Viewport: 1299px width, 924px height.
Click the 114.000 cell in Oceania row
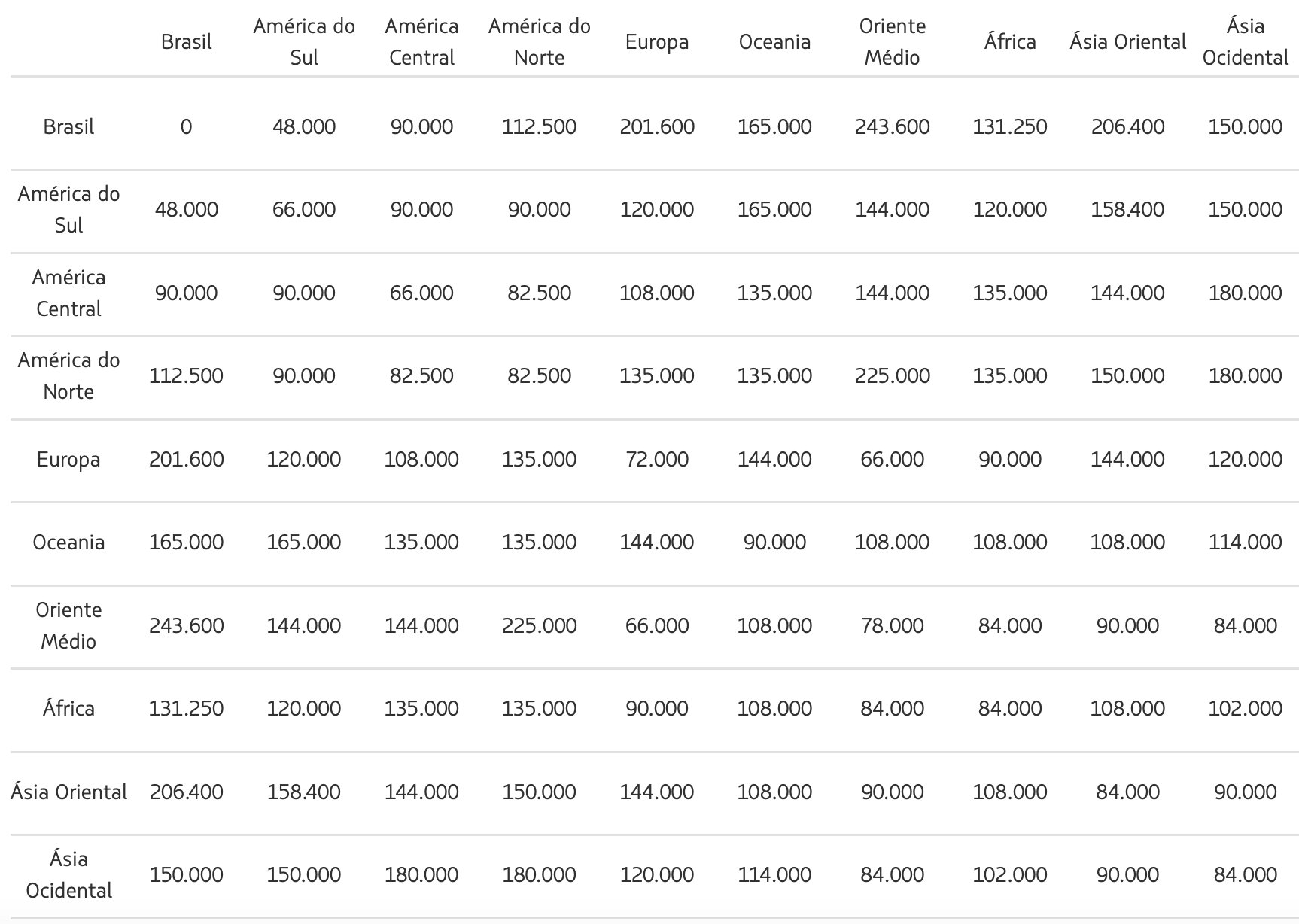point(1245,542)
